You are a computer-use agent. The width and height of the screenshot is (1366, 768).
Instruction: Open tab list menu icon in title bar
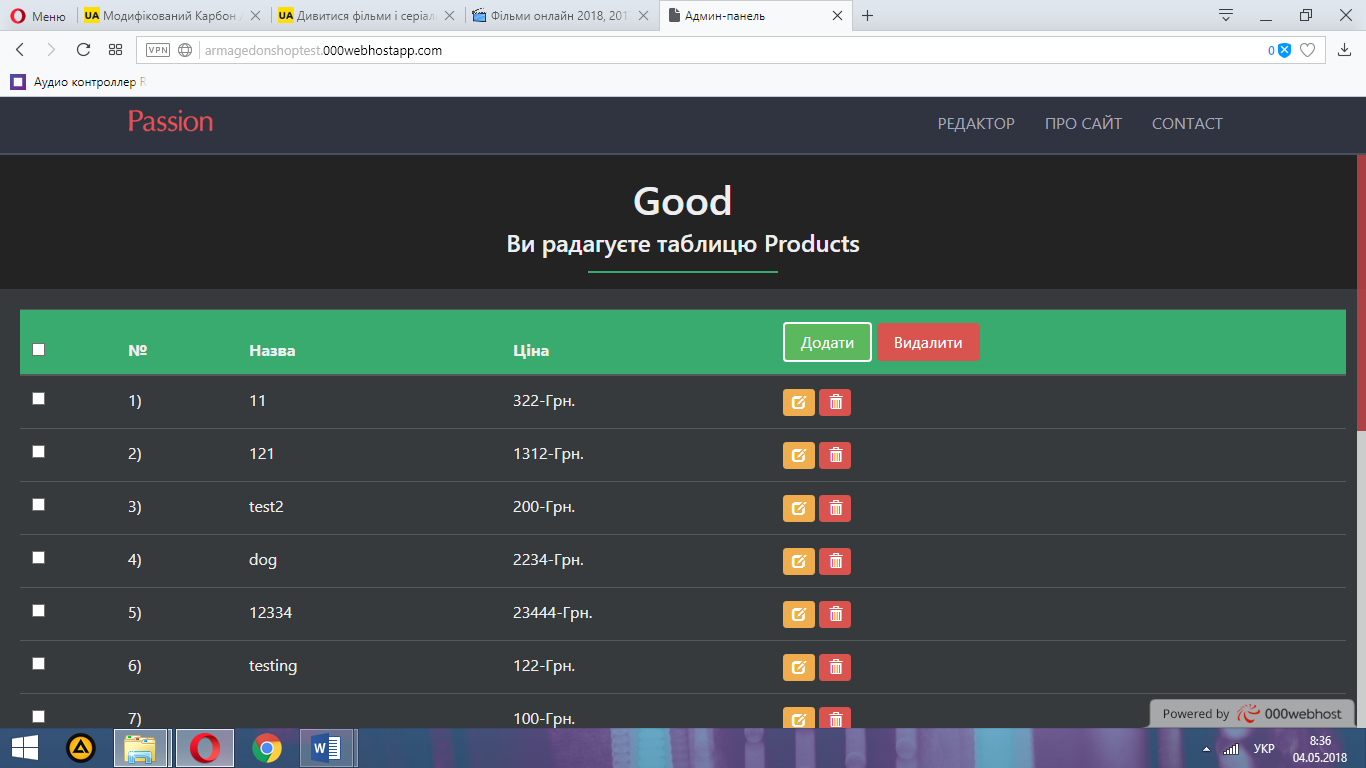pyautogui.click(x=1226, y=15)
